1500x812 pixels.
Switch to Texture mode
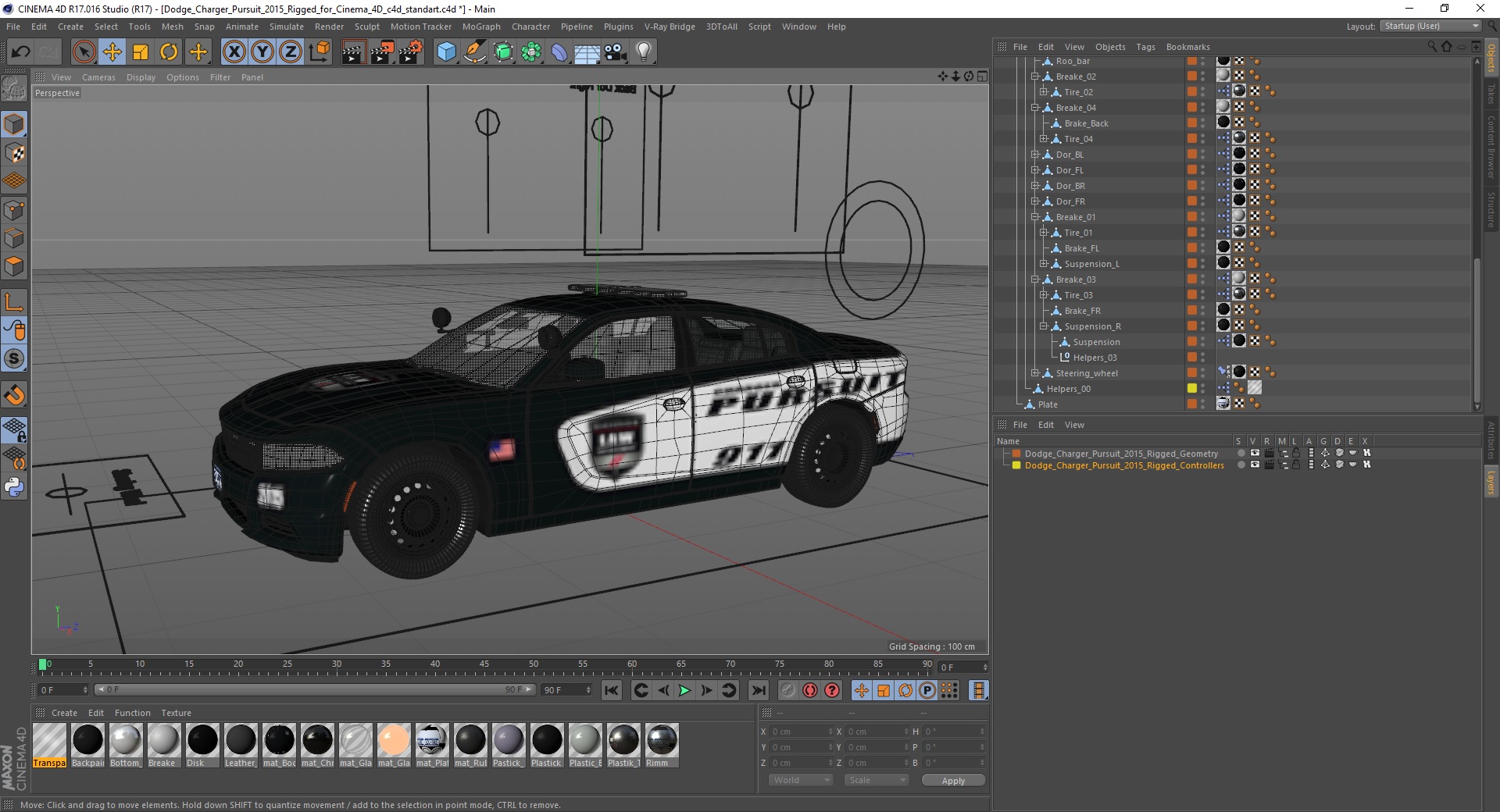pyautogui.click(x=14, y=153)
